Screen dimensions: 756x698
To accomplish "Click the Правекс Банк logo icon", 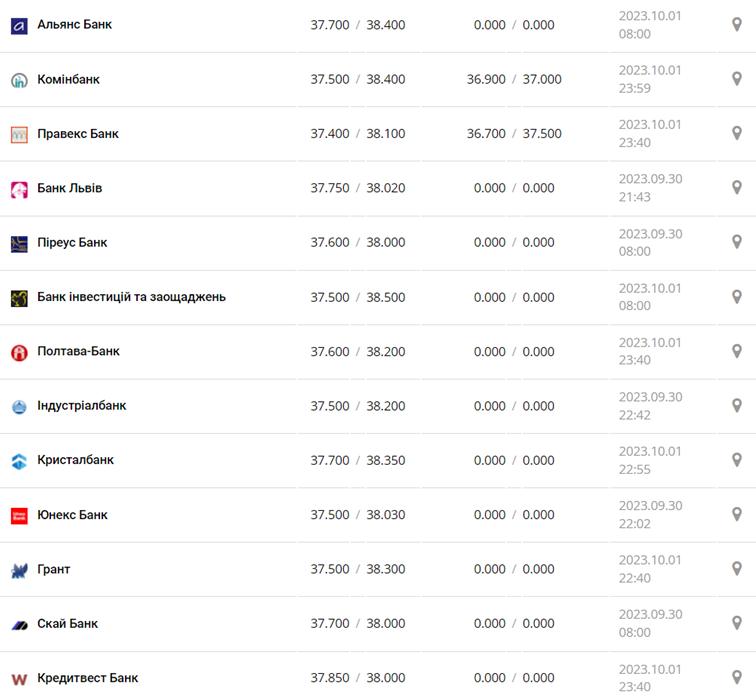I will 19,134.
